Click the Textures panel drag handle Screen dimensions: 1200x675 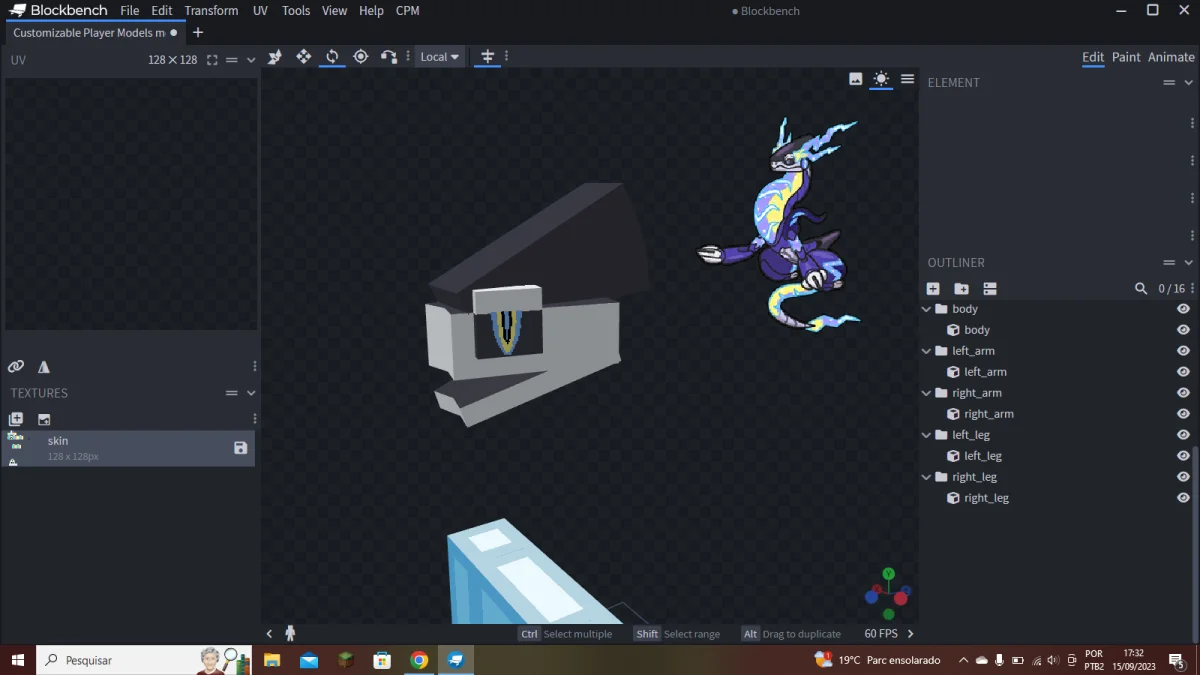pos(232,393)
